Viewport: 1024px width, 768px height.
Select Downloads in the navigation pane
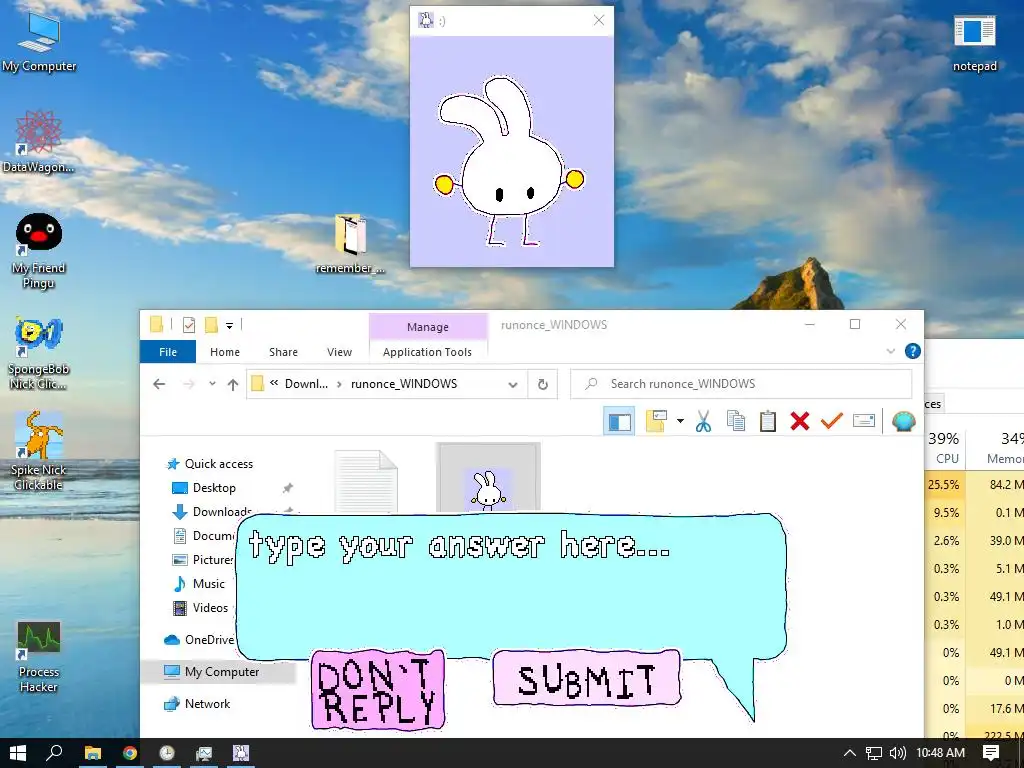pos(212,511)
